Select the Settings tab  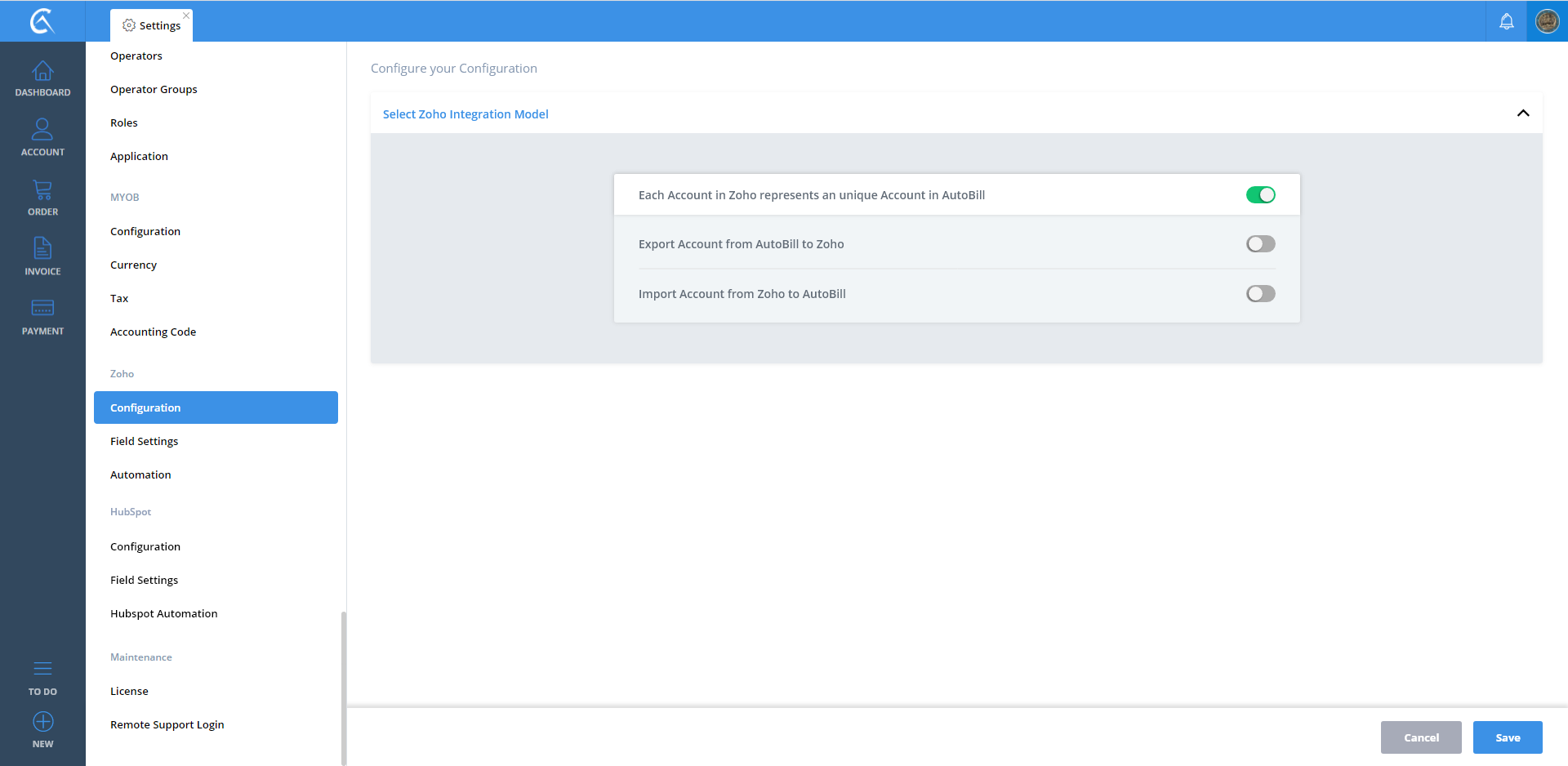pos(152,25)
